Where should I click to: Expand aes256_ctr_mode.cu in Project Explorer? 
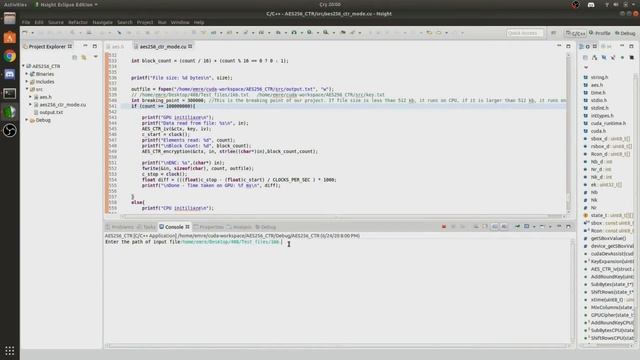(31, 104)
